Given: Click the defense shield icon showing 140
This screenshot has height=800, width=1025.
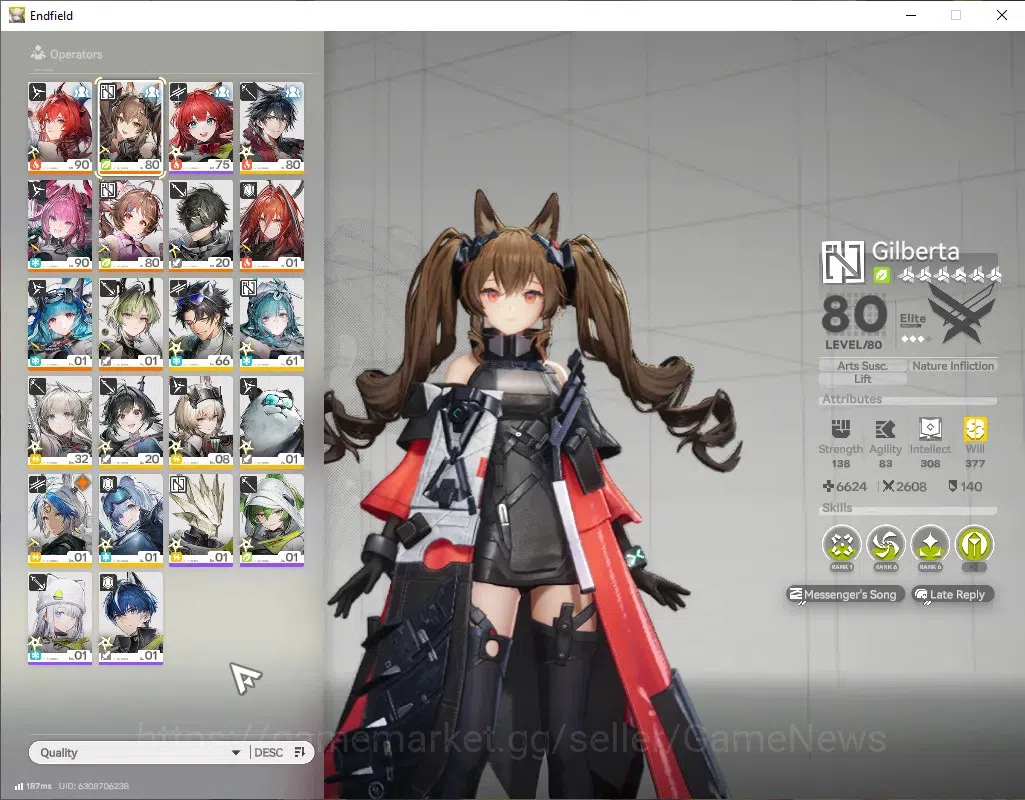Looking at the screenshot, I should [x=952, y=486].
